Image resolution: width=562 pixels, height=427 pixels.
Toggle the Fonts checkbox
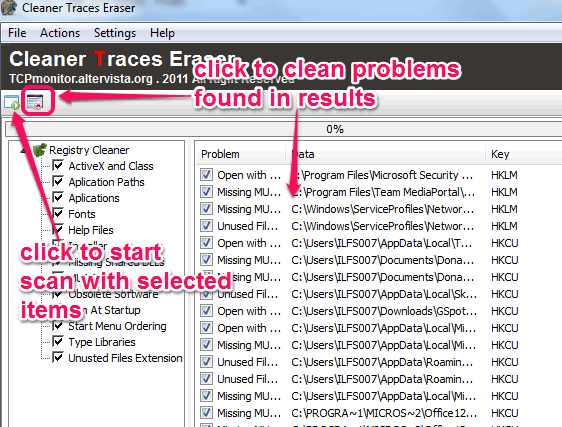[58, 213]
